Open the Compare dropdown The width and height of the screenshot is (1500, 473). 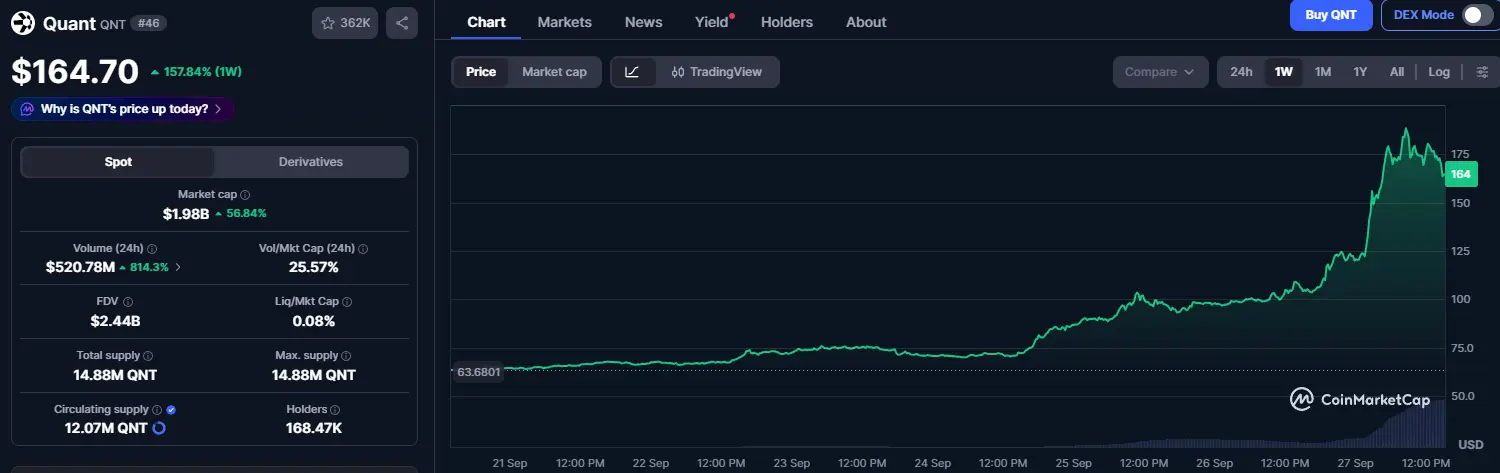[x=1159, y=72]
